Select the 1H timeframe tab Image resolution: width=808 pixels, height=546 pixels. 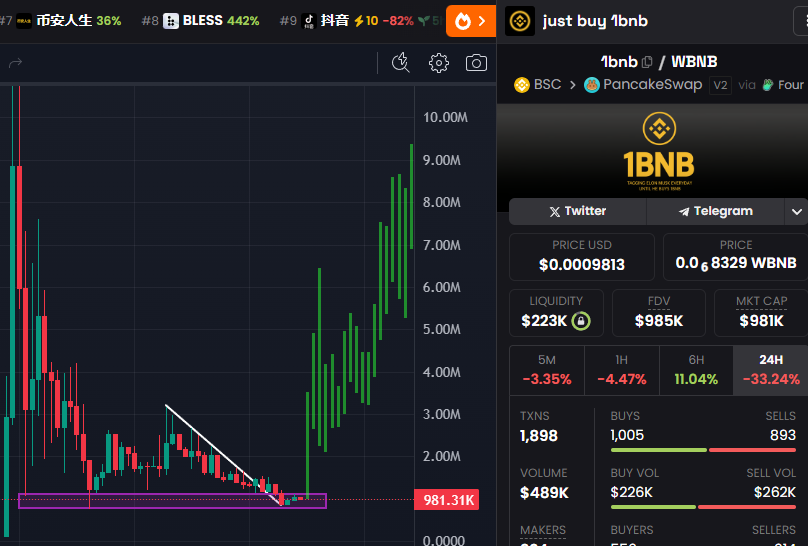tap(621, 370)
